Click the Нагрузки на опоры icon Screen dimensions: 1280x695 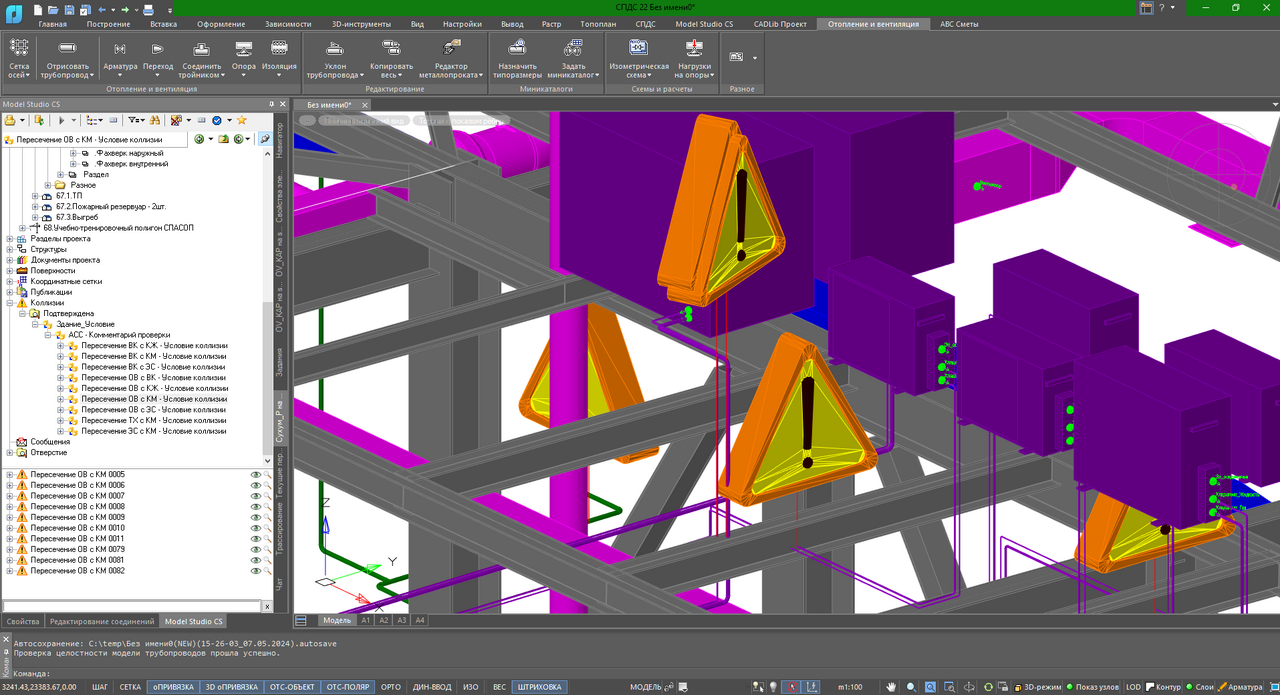click(x=693, y=58)
